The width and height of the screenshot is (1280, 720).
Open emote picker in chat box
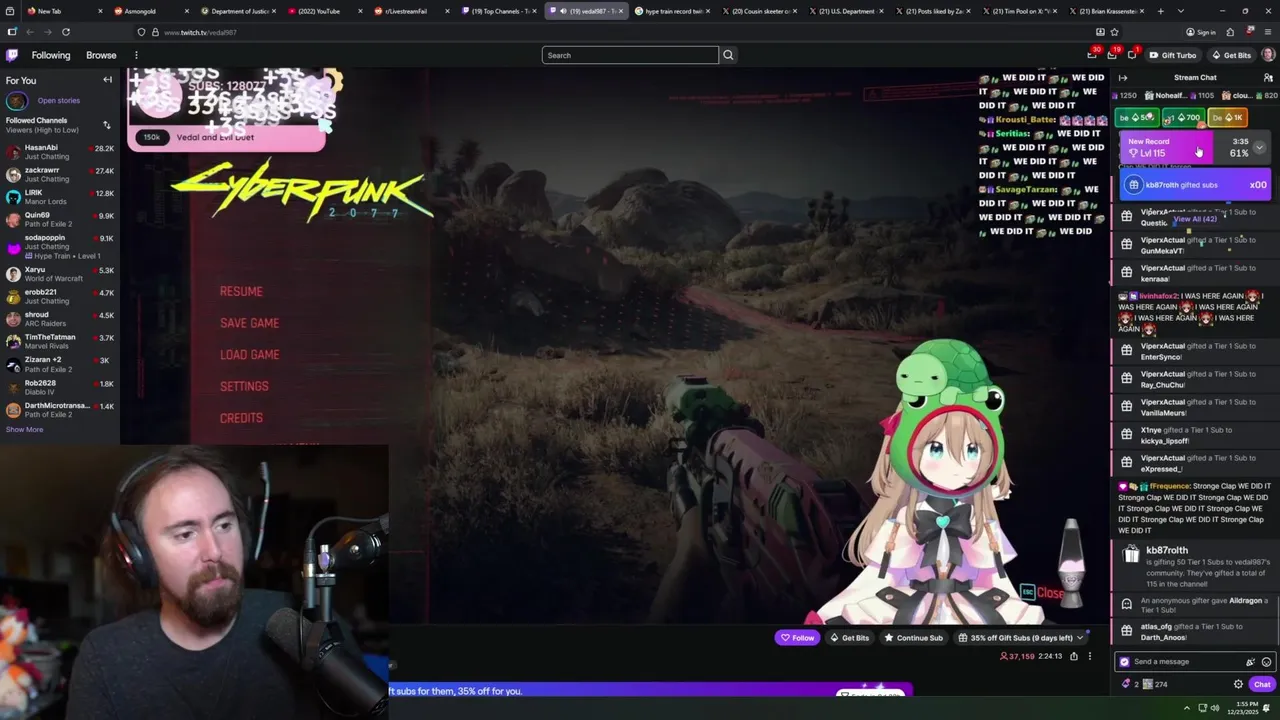click(x=1266, y=662)
